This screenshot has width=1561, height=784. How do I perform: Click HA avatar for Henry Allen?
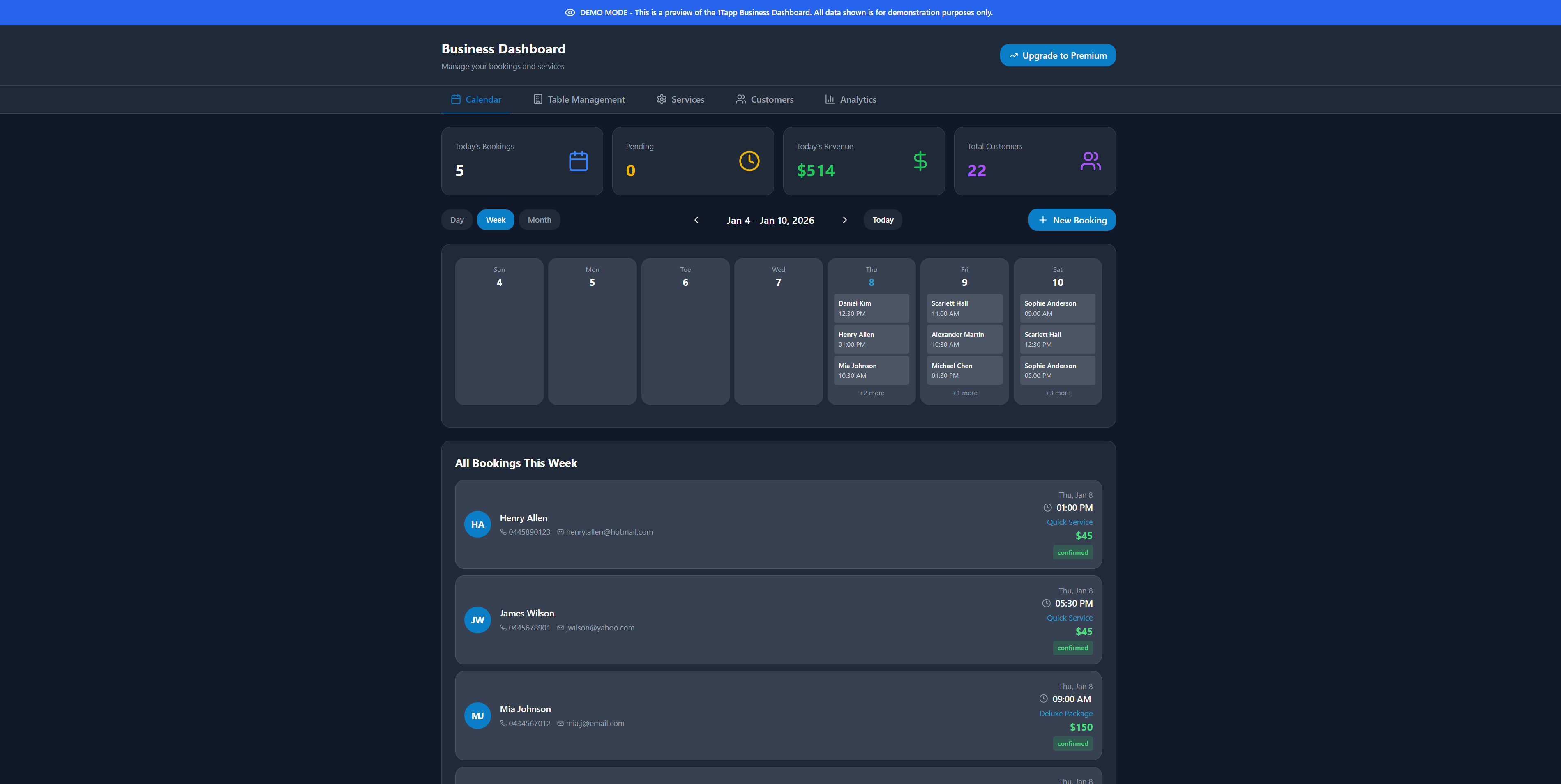point(477,525)
